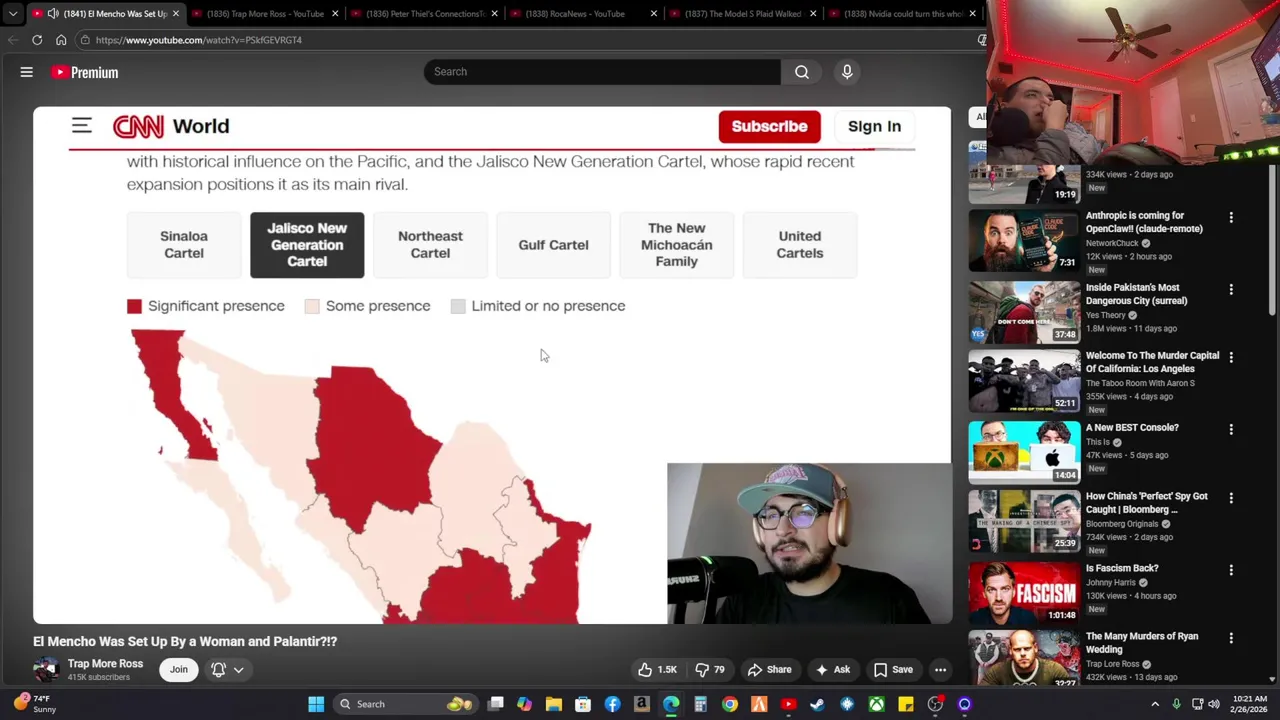This screenshot has height=720, width=1280.
Task: Click the All filter chip in sidebar
Action: pyautogui.click(x=979, y=117)
